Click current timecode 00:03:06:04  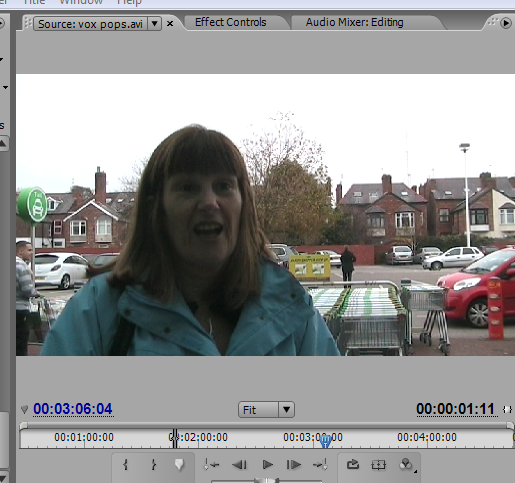pos(73,409)
